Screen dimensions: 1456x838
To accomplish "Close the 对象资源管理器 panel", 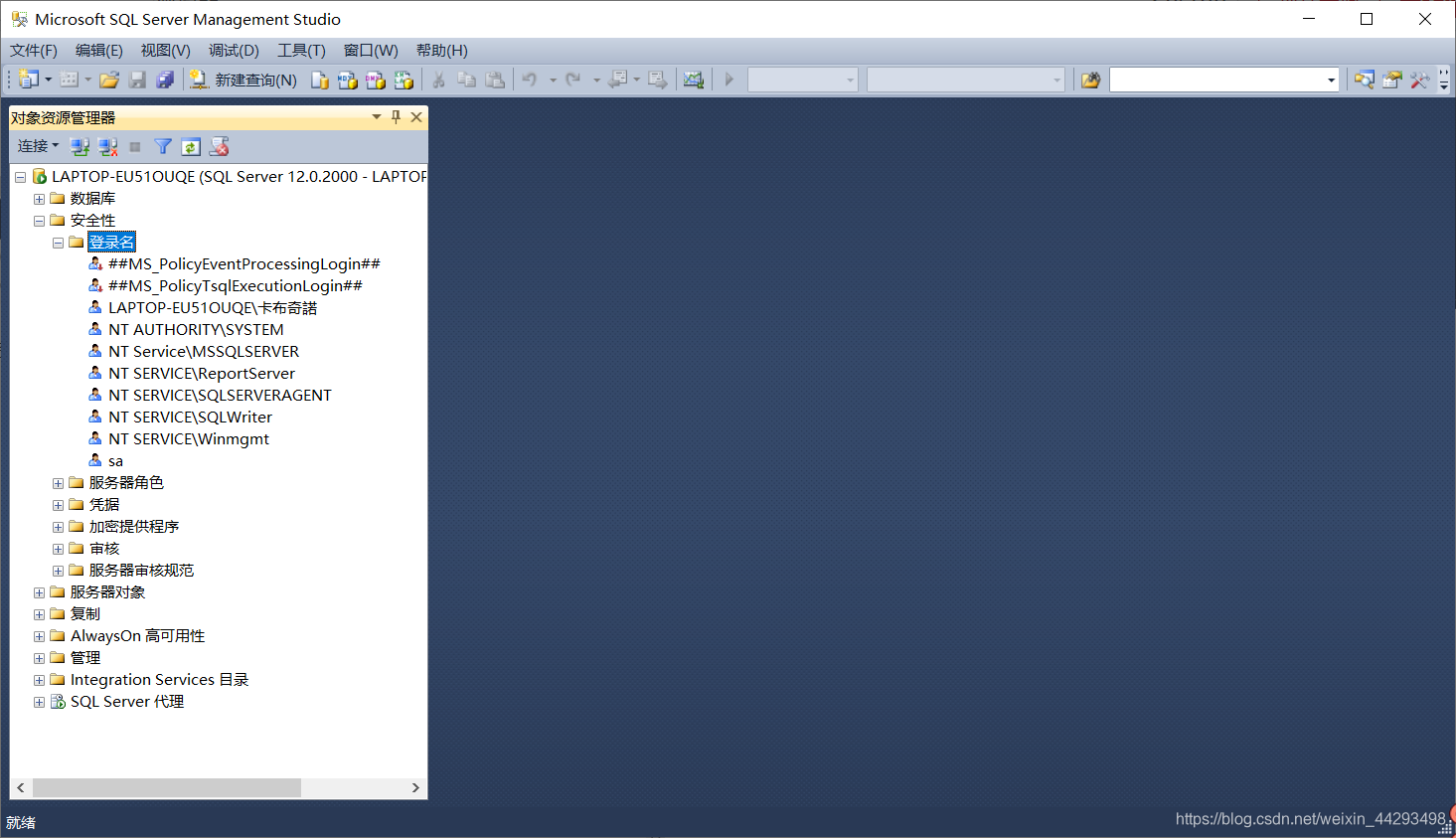I will tap(416, 117).
